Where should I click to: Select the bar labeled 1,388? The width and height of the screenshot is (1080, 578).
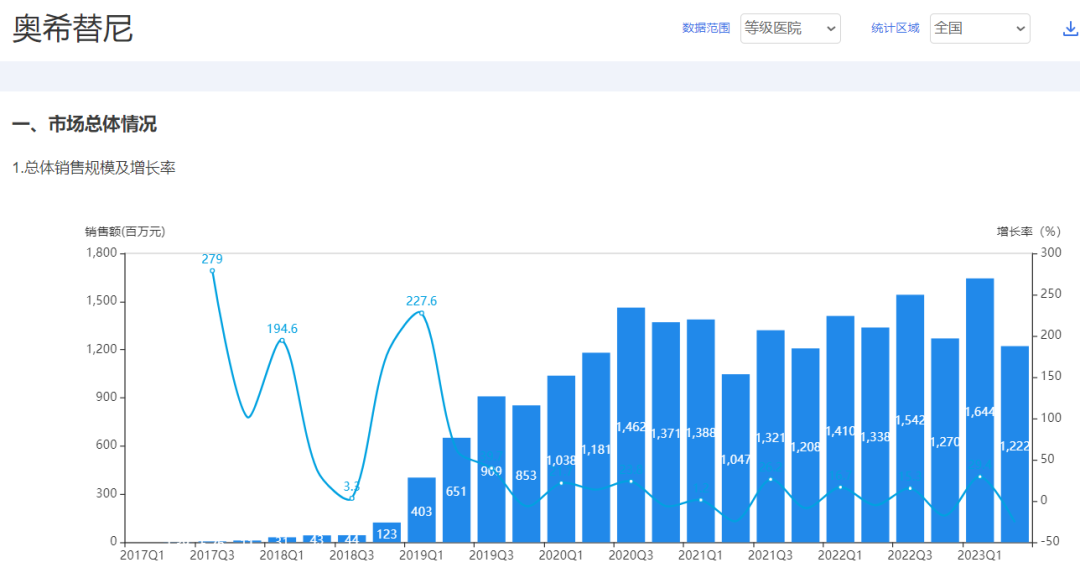coord(700,431)
